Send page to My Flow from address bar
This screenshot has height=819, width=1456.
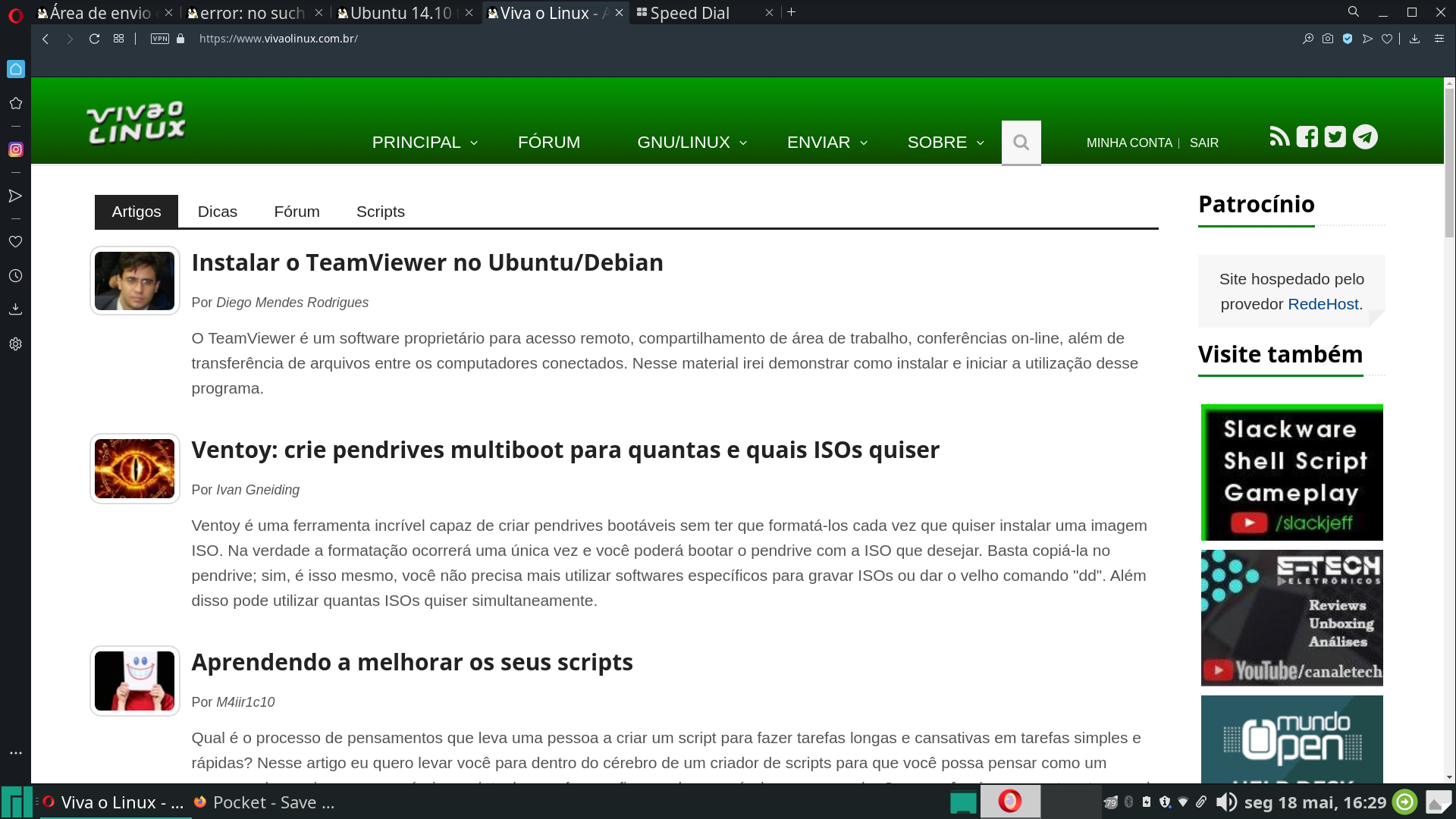click(x=1367, y=39)
